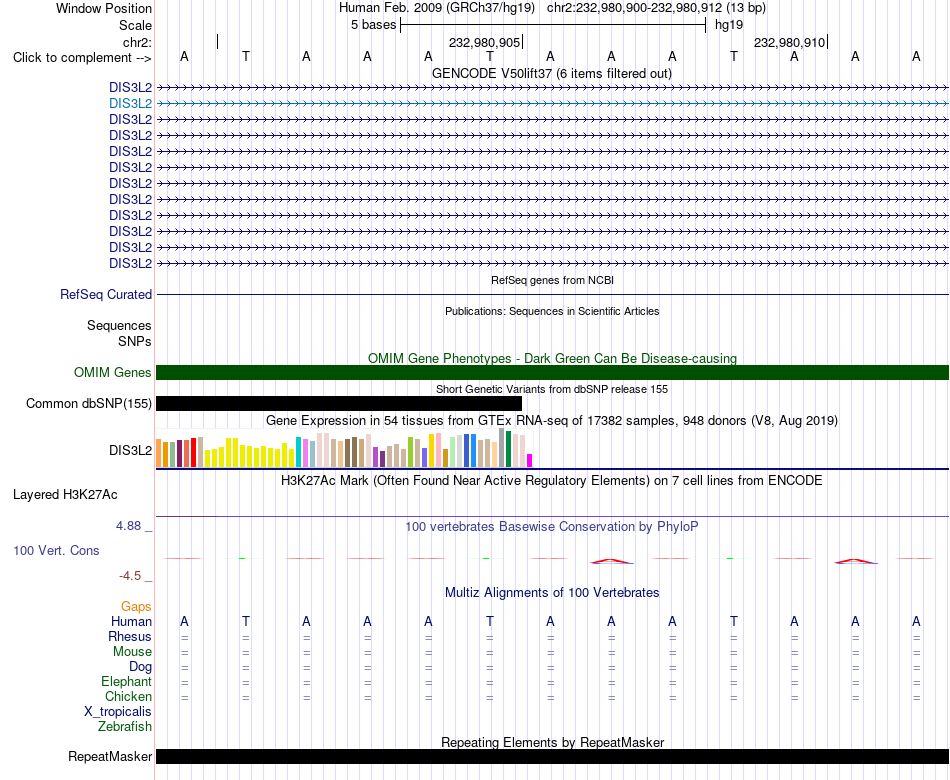Click the light-blue DIS3L2 transcript arrow line
This screenshot has width=950, height=780.
pyautogui.click(x=552, y=104)
